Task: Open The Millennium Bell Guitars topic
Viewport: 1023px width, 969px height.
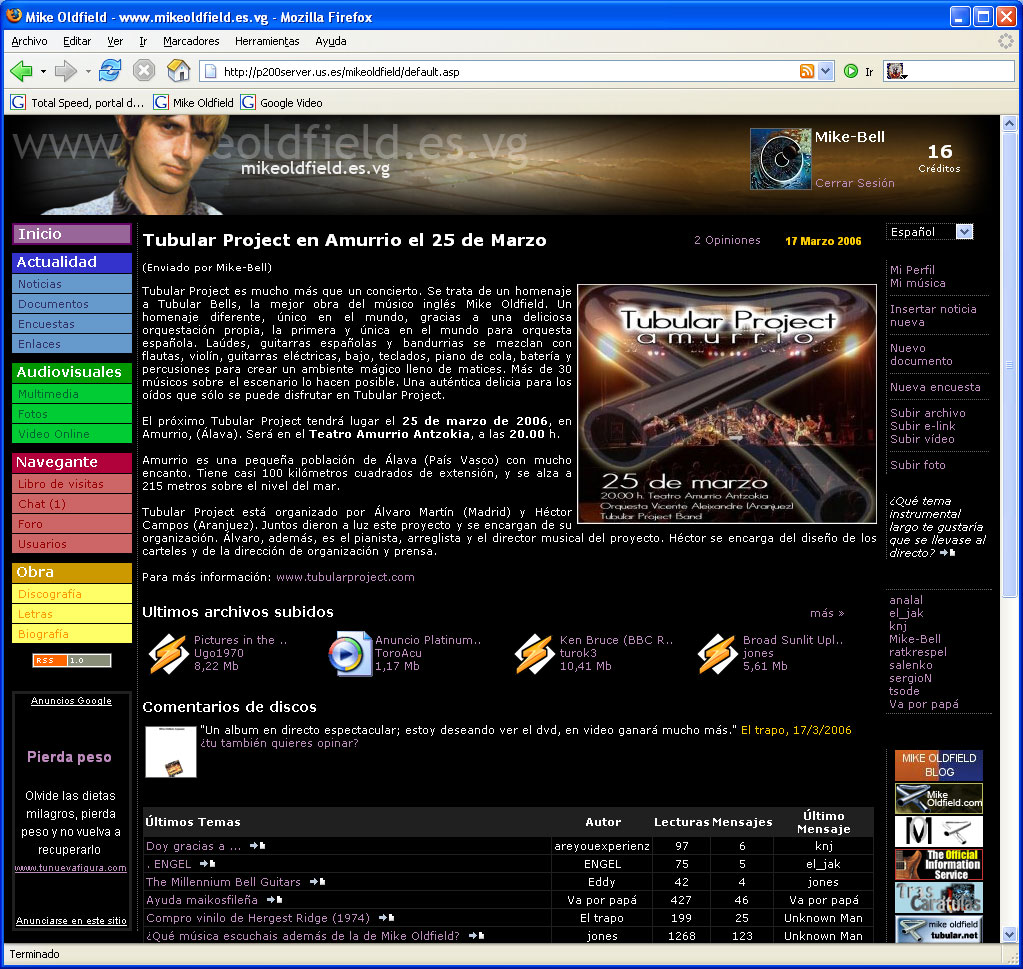Action: (x=223, y=882)
